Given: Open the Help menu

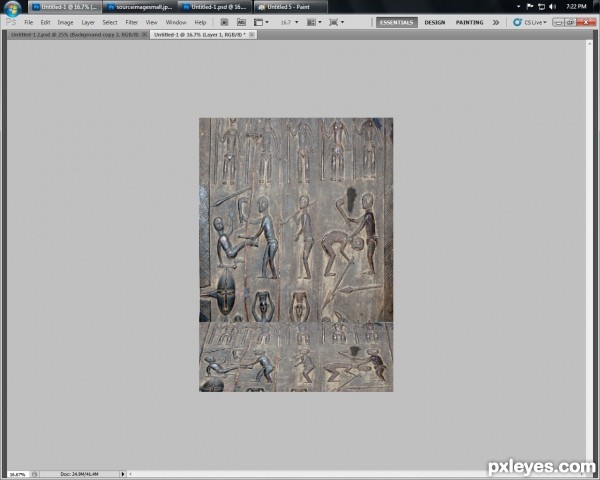Looking at the screenshot, I should pos(200,22).
